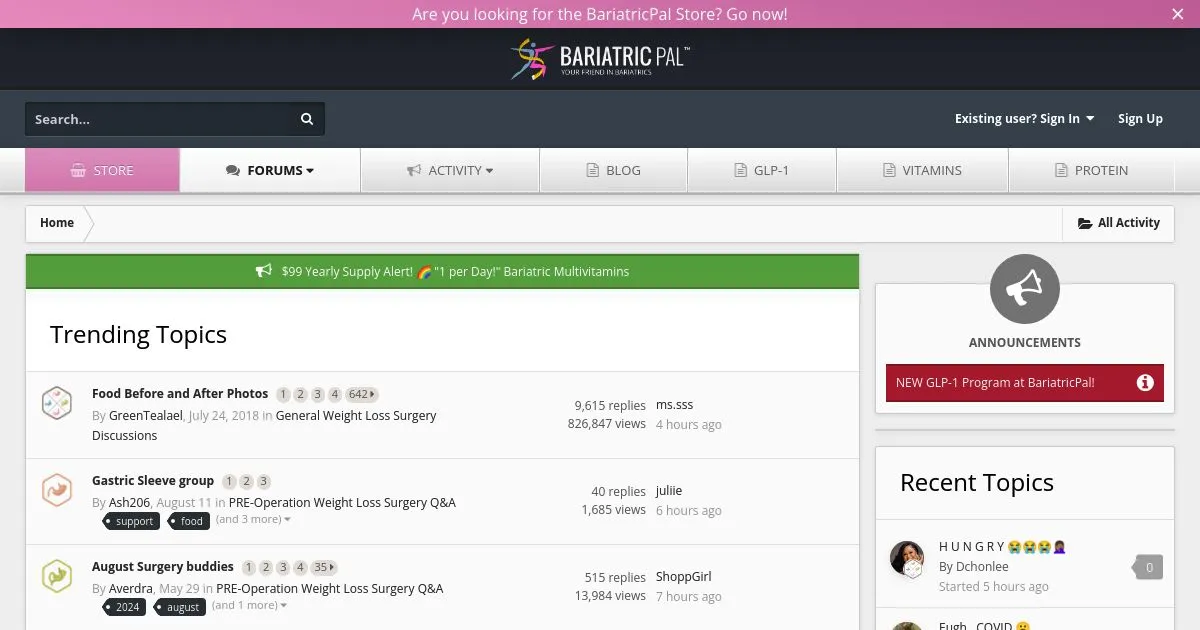Open Existing user Sign In dropdown
This screenshot has width=1200, height=630.
click(x=1024, y=118)
